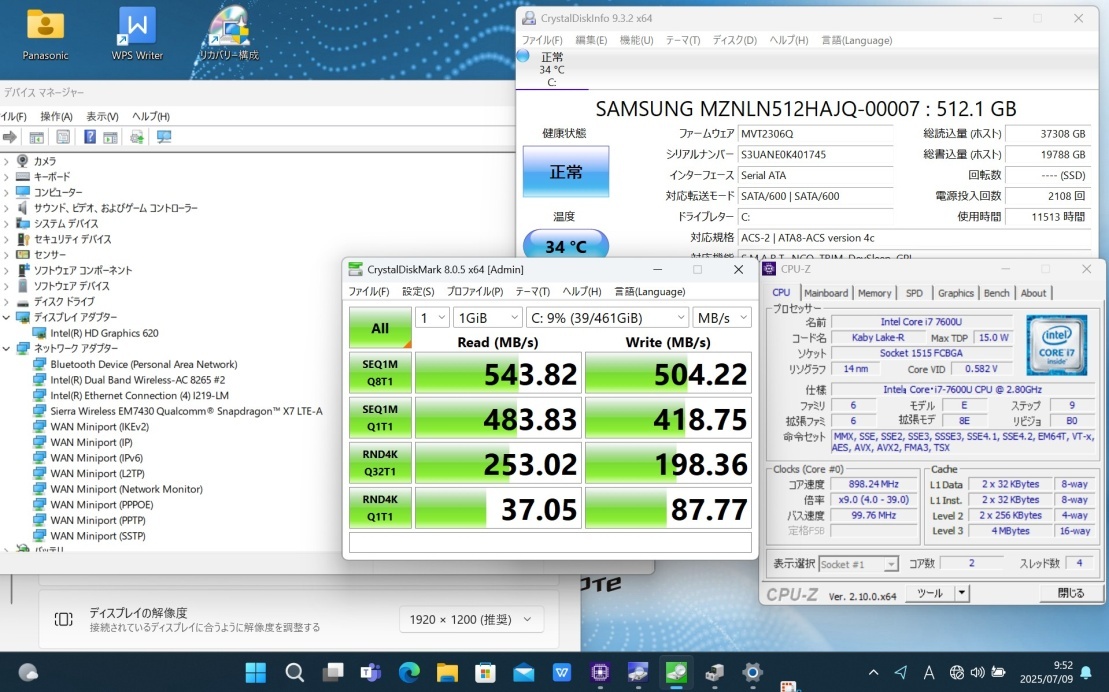Launch Microsoft Teams from taskbar

pyautogui.click(x=371, y=672)
